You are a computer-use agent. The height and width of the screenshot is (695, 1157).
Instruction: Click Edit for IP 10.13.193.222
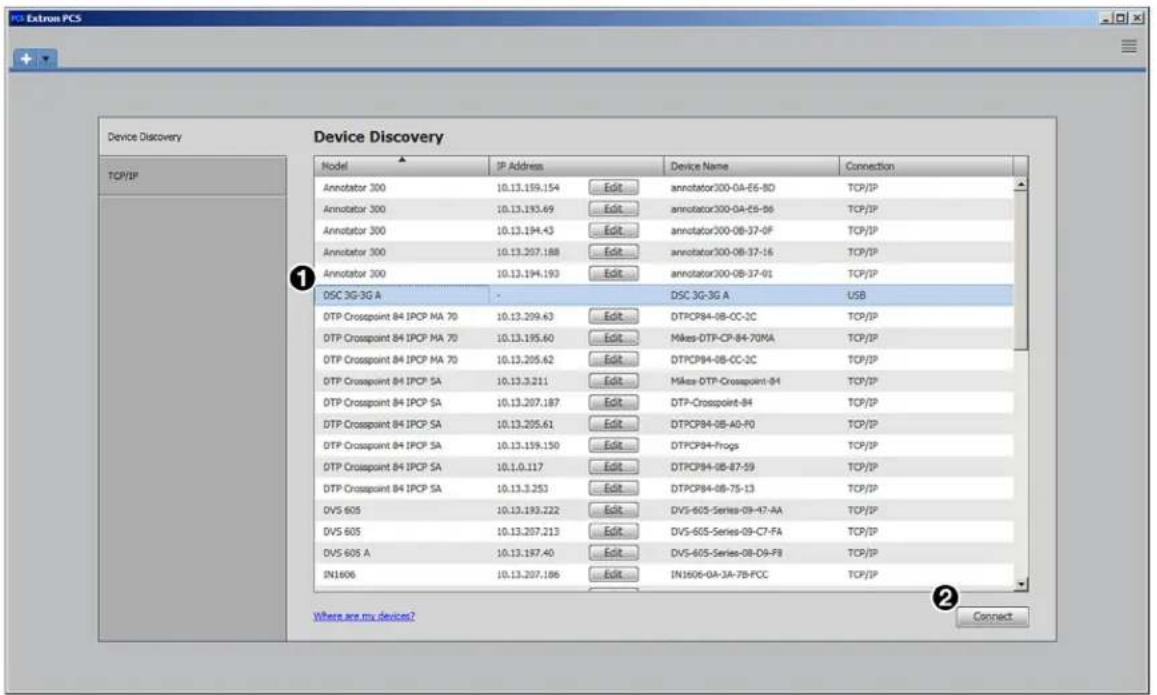click(x=613, y=509)
